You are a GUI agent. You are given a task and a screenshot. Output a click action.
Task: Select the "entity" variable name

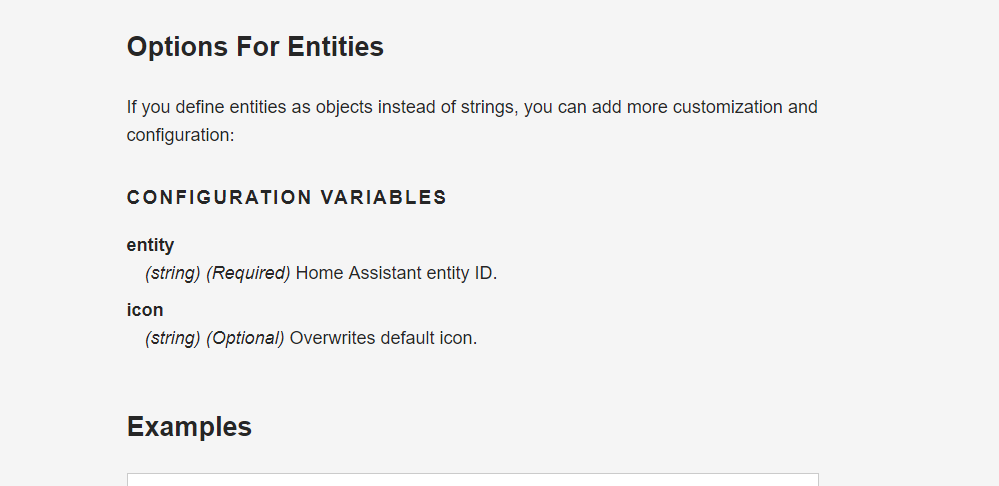pos(150,245)
